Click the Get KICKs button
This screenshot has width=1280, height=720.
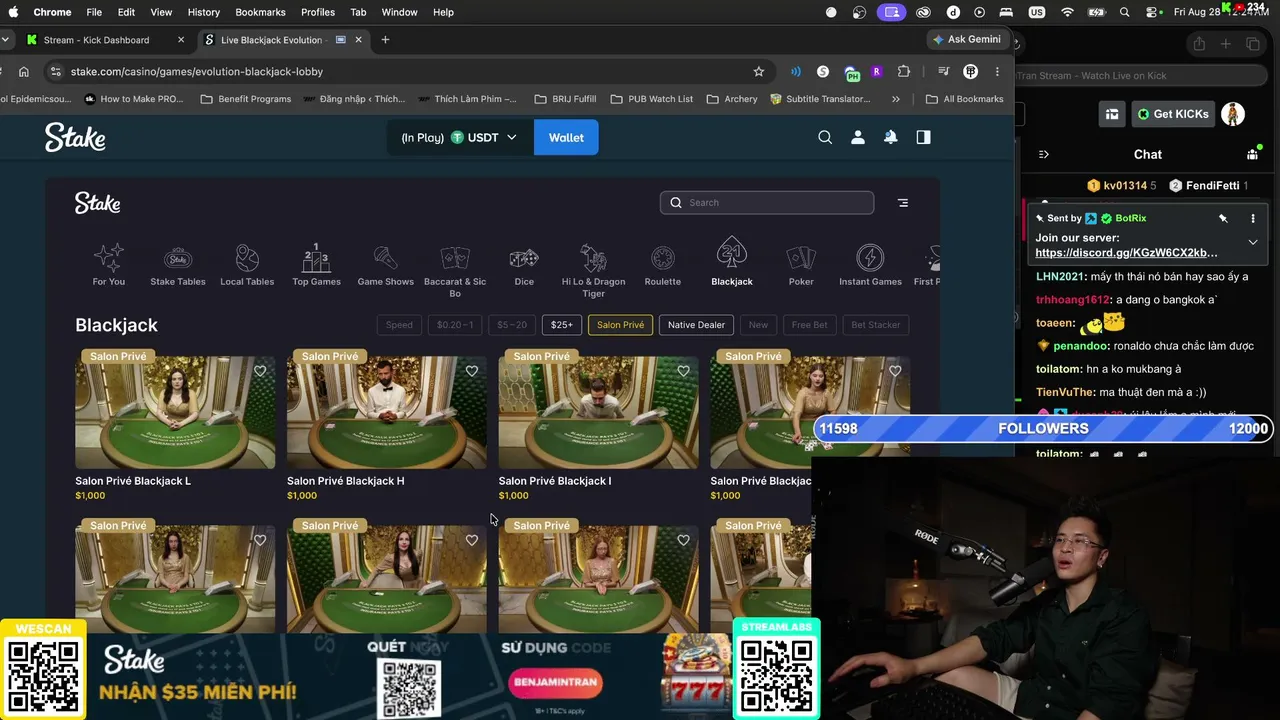tap(1172, 114)
